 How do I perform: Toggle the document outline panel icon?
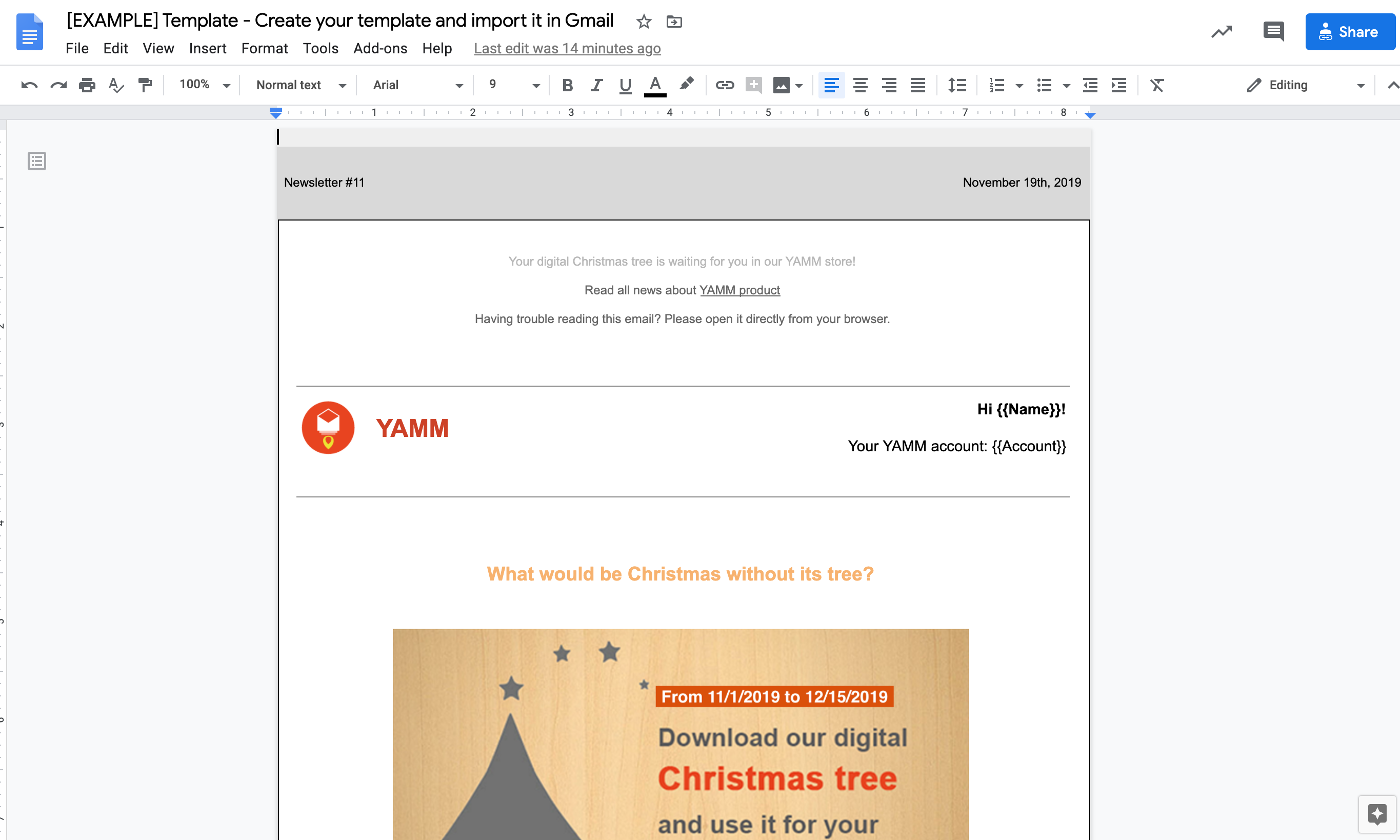pyautogui.click(x=37, y=161)
